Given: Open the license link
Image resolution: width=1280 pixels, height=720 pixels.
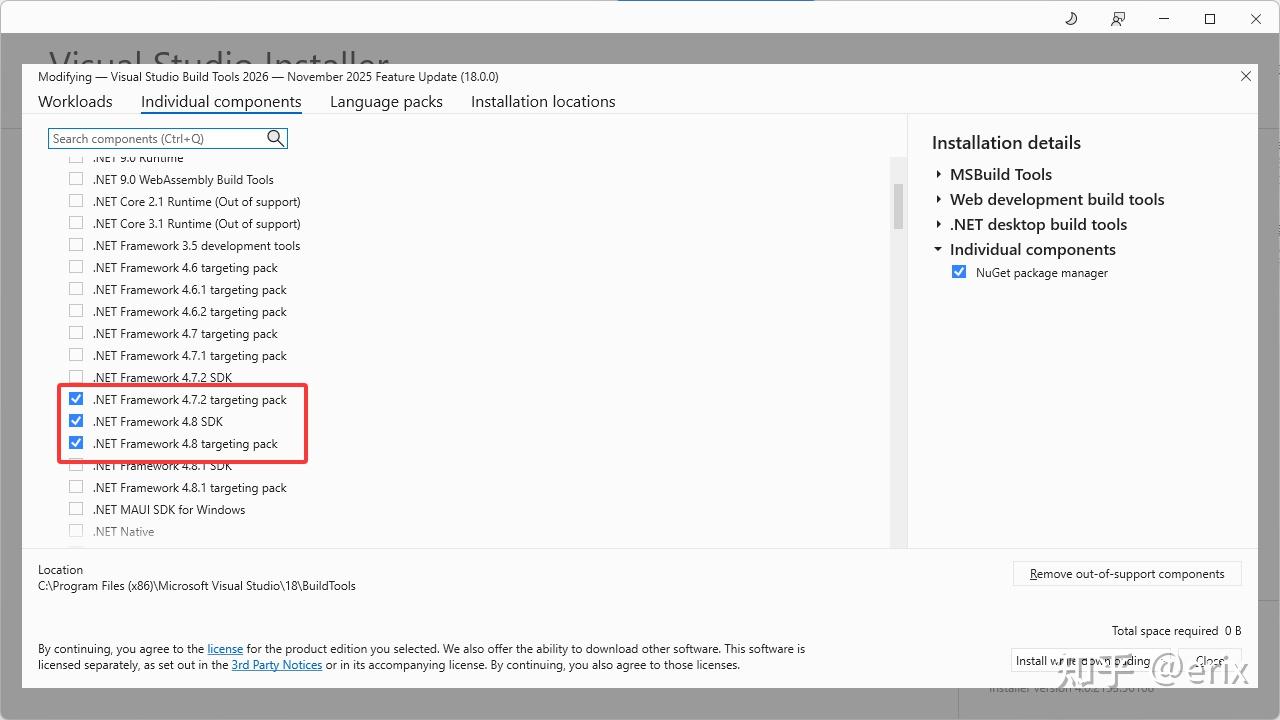Looking at the screenshot, I should [225, 649].
